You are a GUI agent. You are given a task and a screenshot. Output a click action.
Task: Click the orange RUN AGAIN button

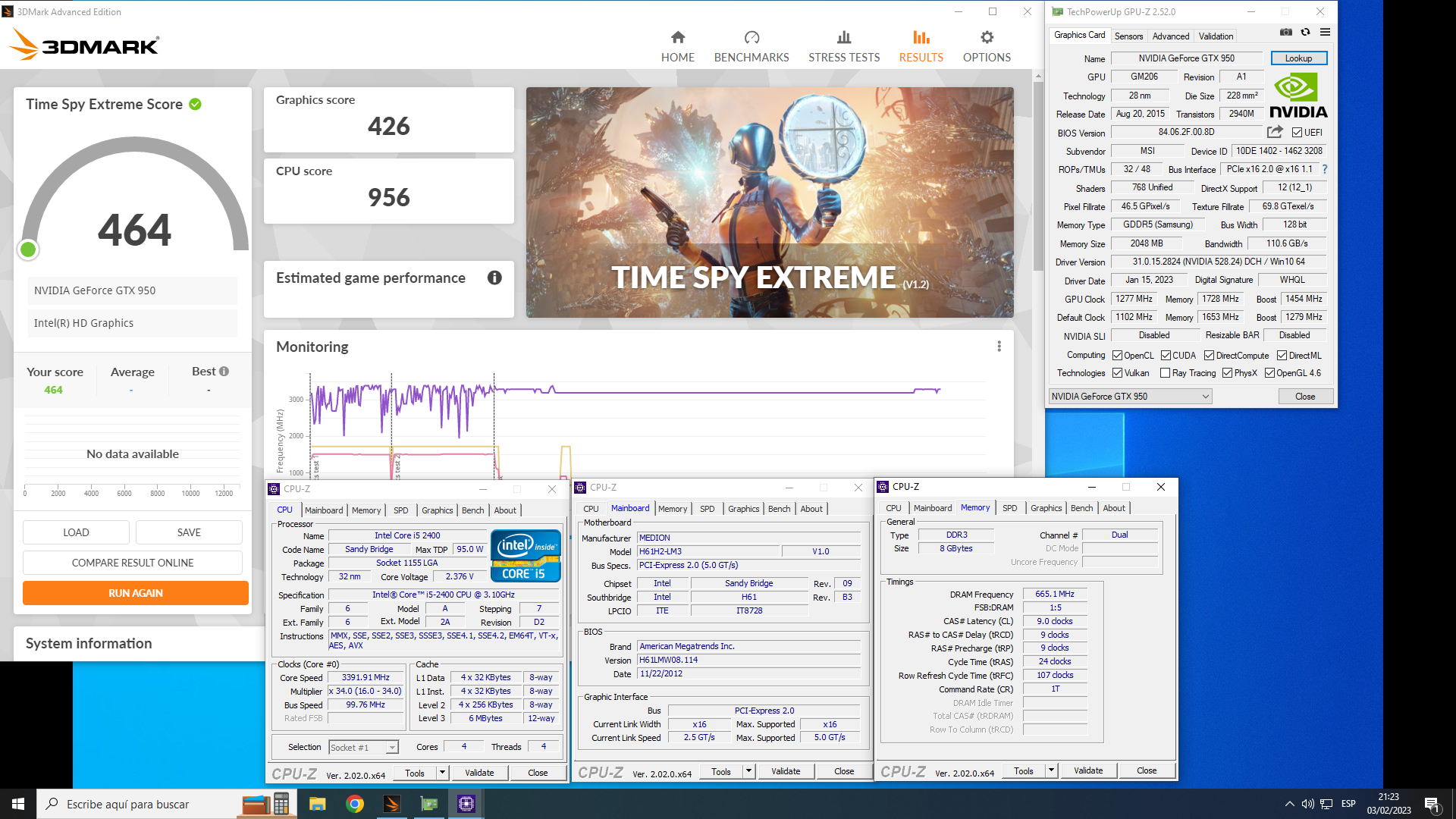click(136, 593)
